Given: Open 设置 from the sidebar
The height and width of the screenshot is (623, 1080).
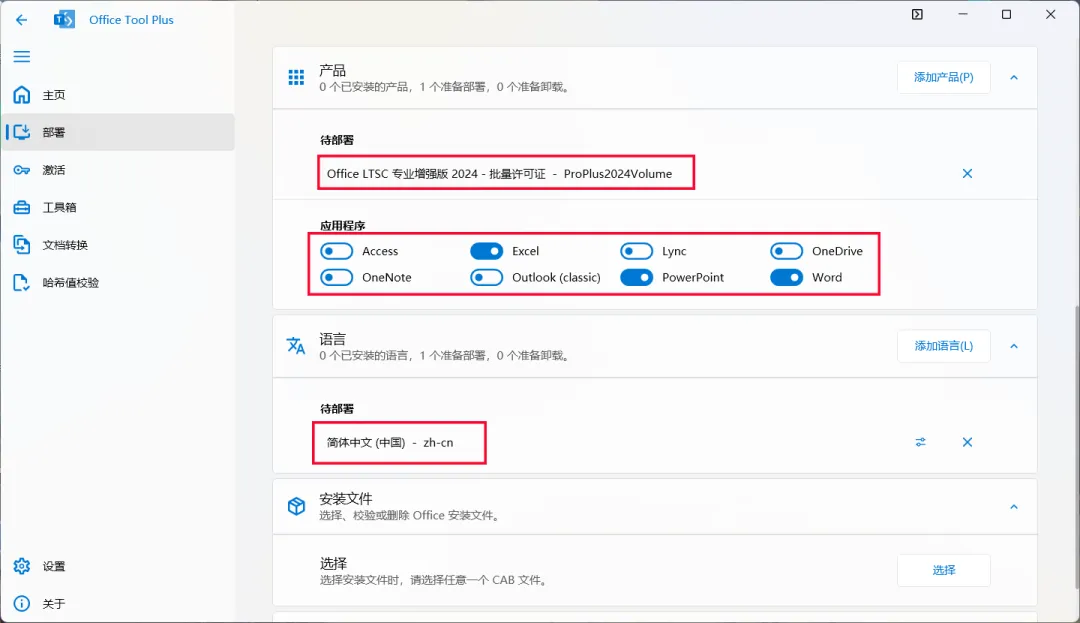Looking at the screenshot, I should click(x=118, y=566).
